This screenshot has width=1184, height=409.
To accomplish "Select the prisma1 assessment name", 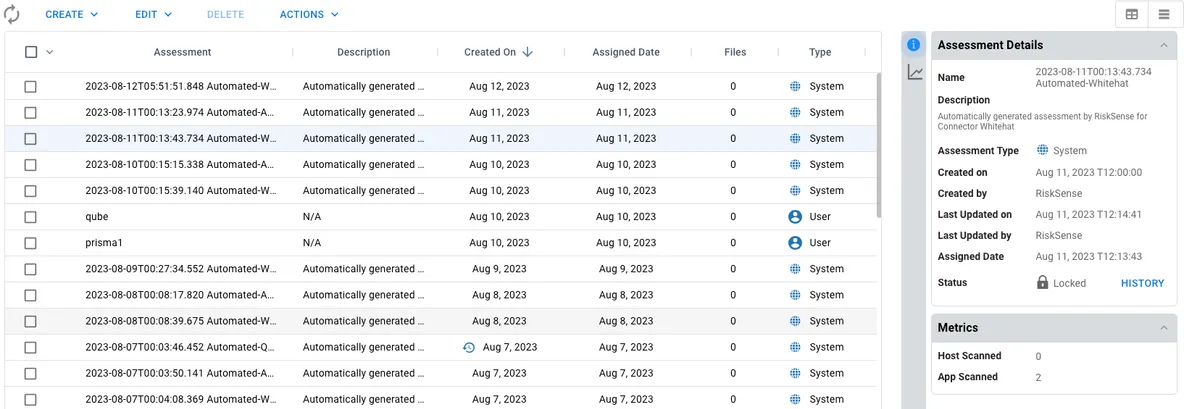I will 102,243.
